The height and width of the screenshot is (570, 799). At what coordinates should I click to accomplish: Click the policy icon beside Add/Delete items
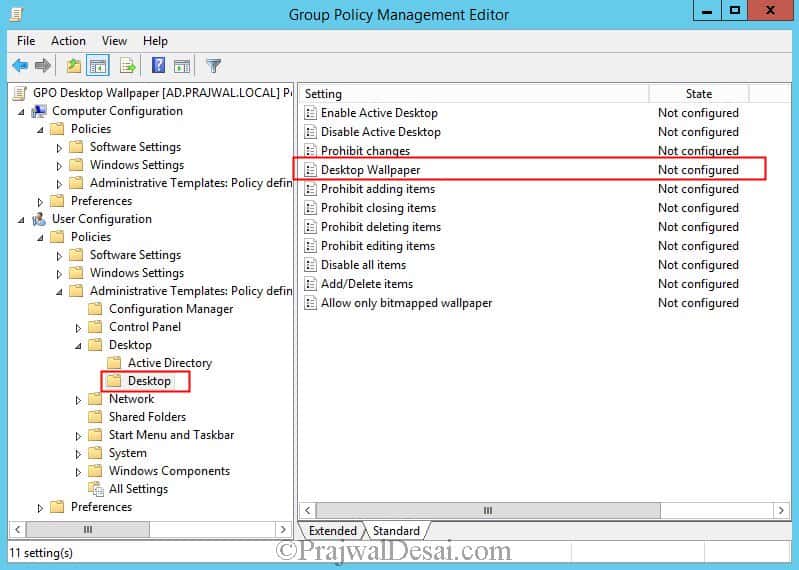point(310,284)
